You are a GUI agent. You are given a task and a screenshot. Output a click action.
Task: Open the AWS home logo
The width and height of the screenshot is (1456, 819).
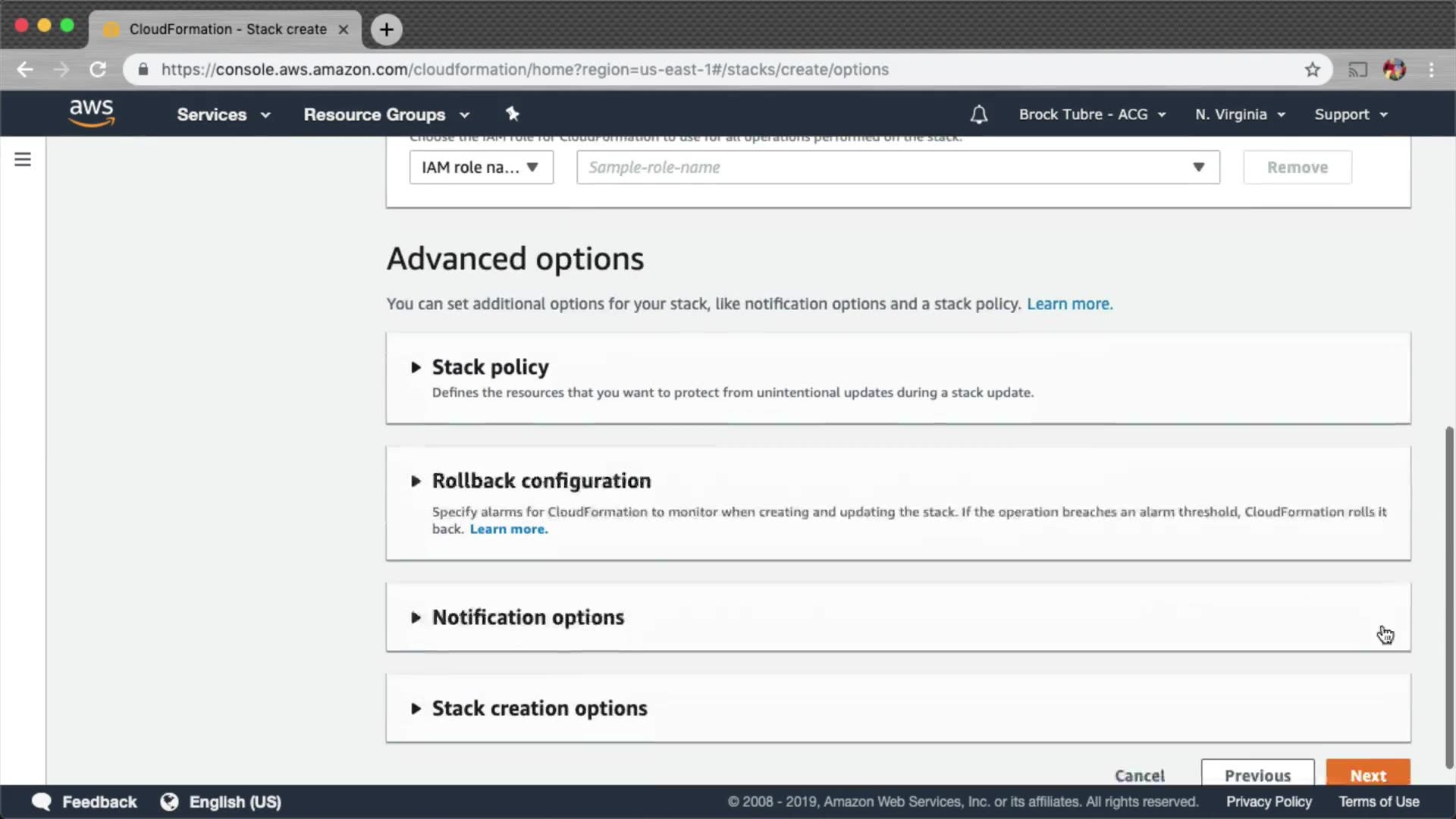[91, 113]
